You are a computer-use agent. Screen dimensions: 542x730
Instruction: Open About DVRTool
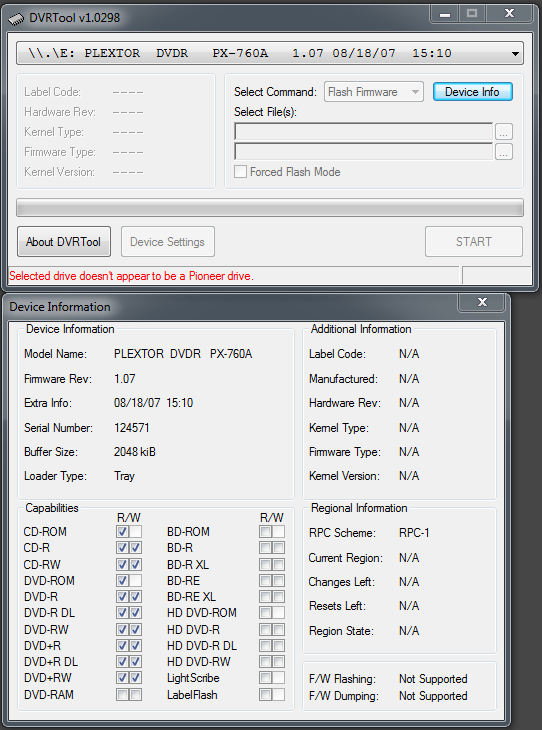pyautogui.click(x=64, y=242)
